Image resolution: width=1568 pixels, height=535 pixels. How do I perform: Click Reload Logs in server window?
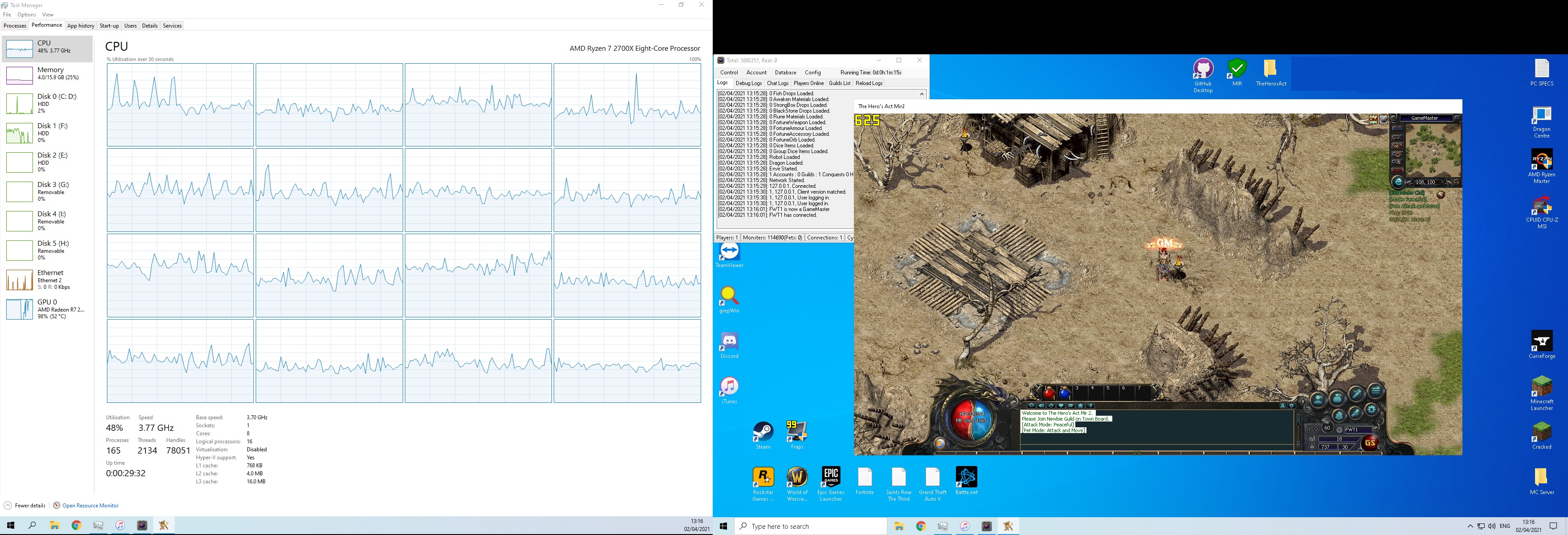(869, 83)
